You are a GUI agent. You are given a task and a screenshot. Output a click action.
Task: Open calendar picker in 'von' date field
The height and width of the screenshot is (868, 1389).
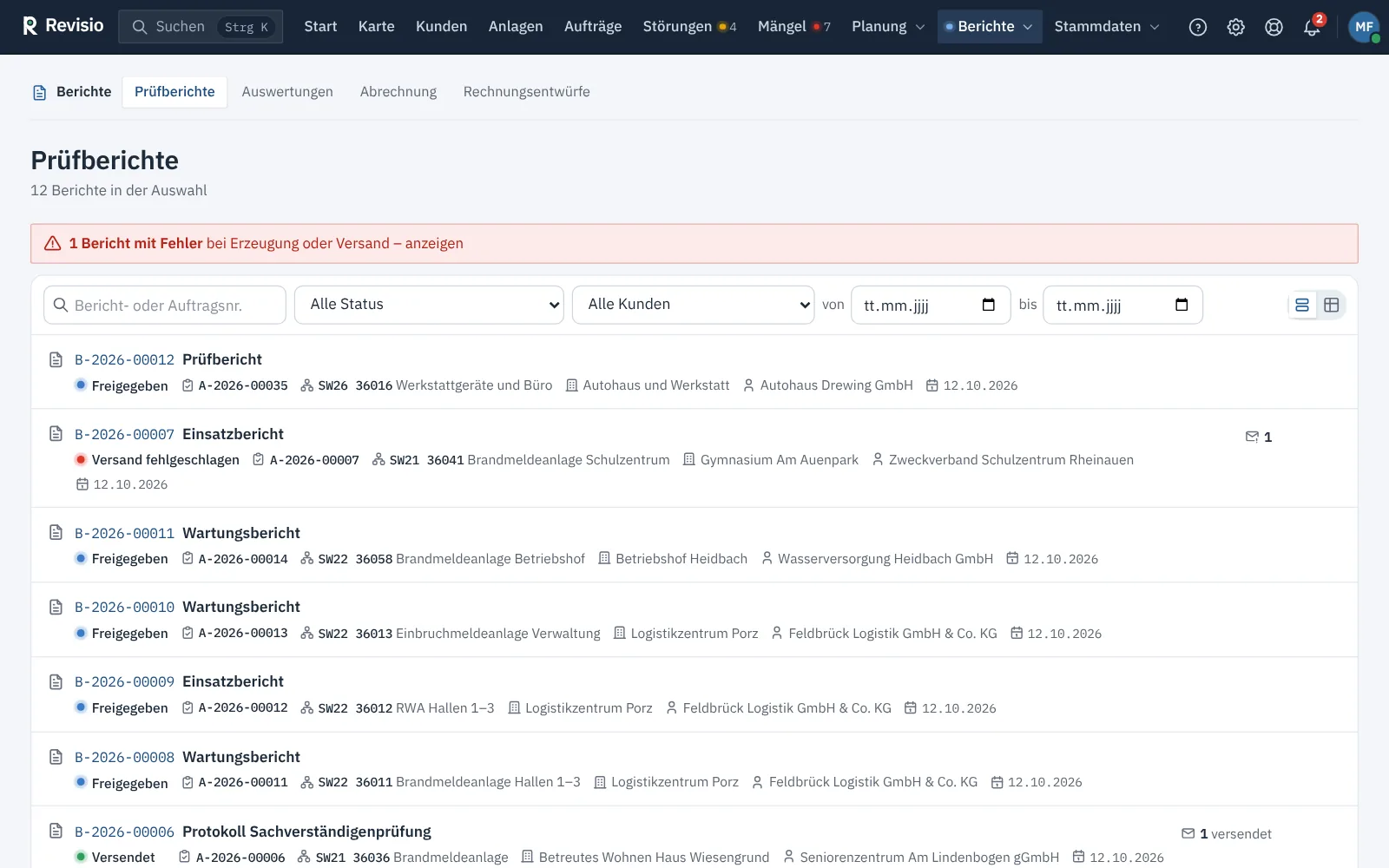[x=988, y=305]
